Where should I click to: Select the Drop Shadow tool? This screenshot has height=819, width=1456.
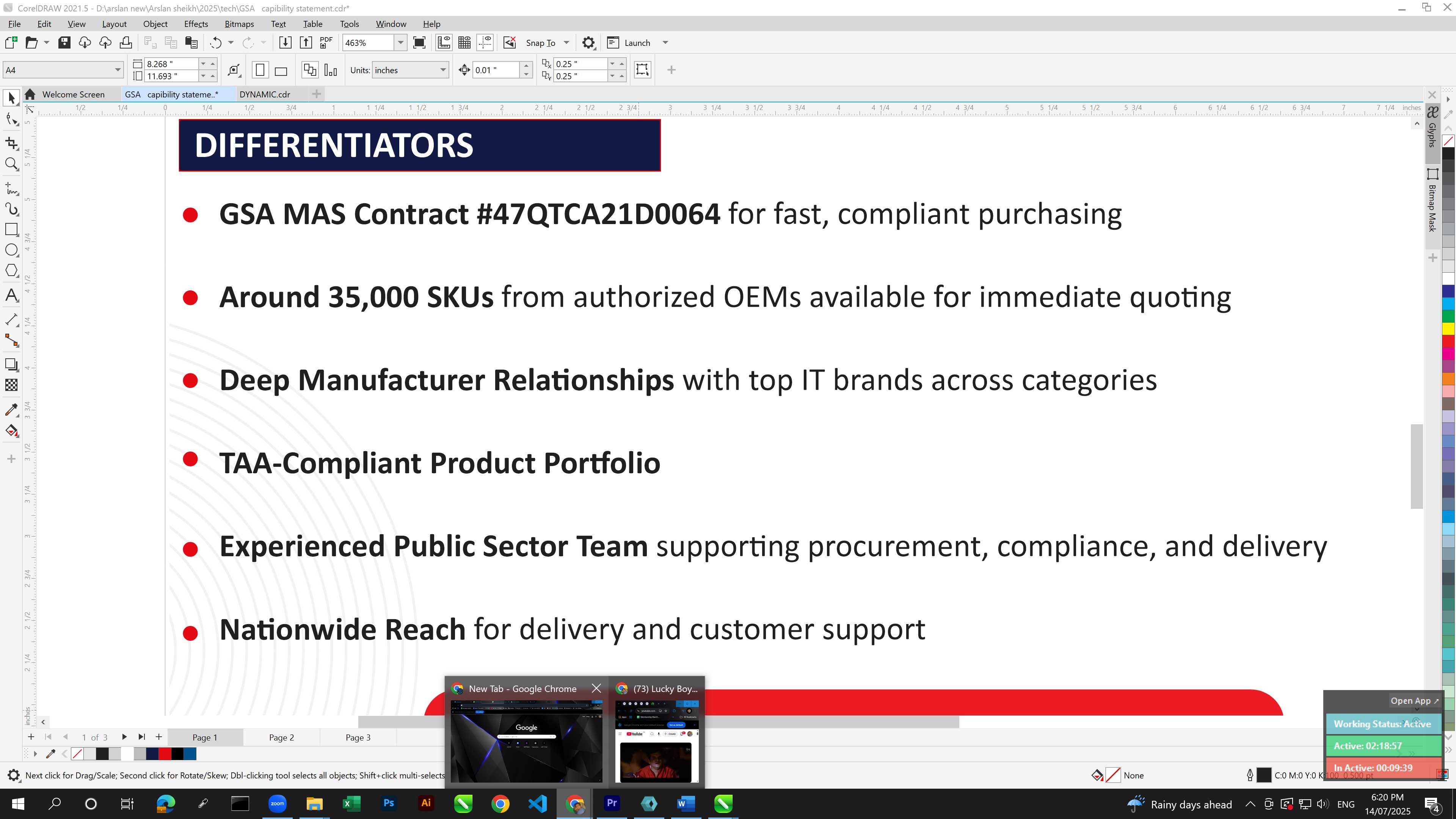pyautogui.click(x=11, y=364)
